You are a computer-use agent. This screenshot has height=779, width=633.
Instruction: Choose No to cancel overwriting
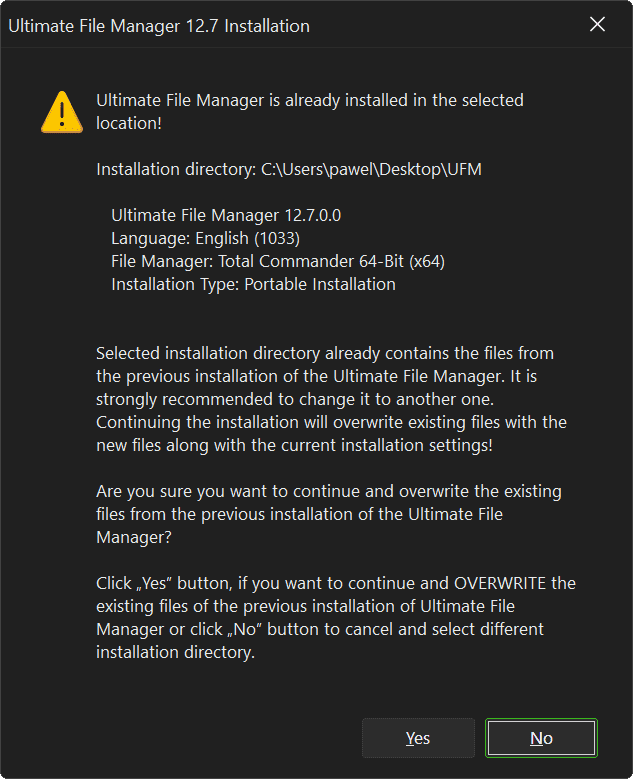tap(541, 738)
